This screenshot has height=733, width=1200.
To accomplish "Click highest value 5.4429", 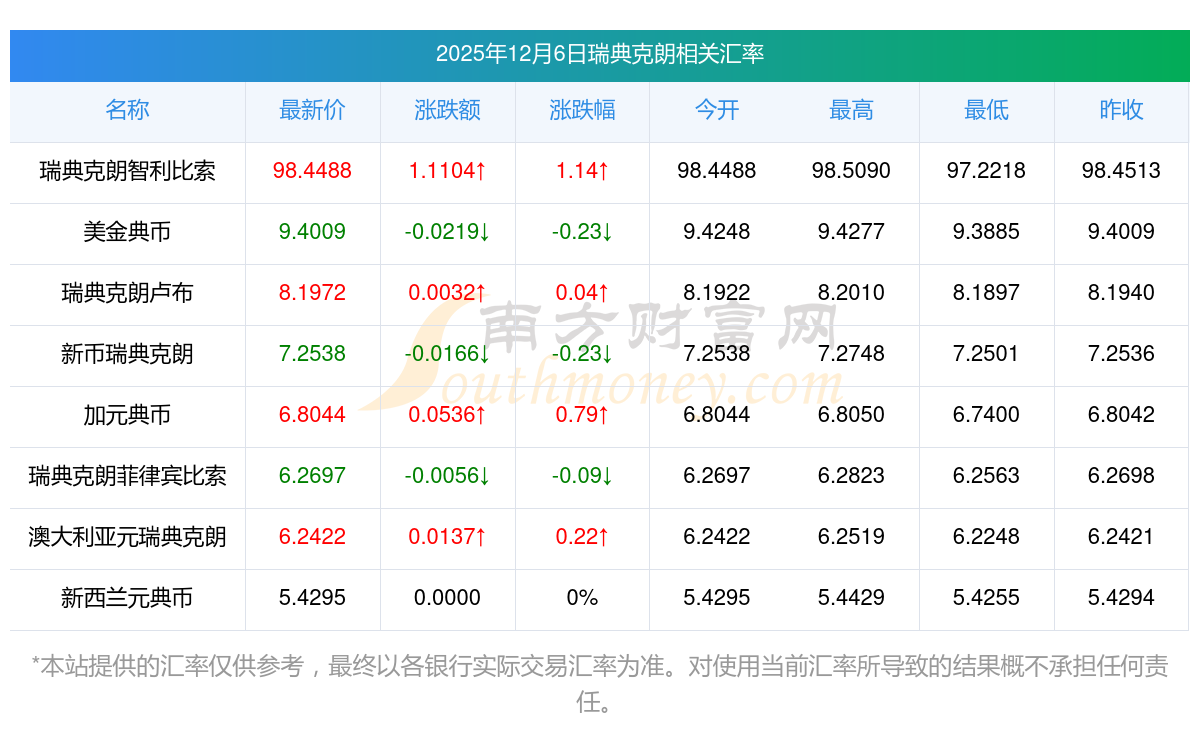I will (x=851, y=598).
